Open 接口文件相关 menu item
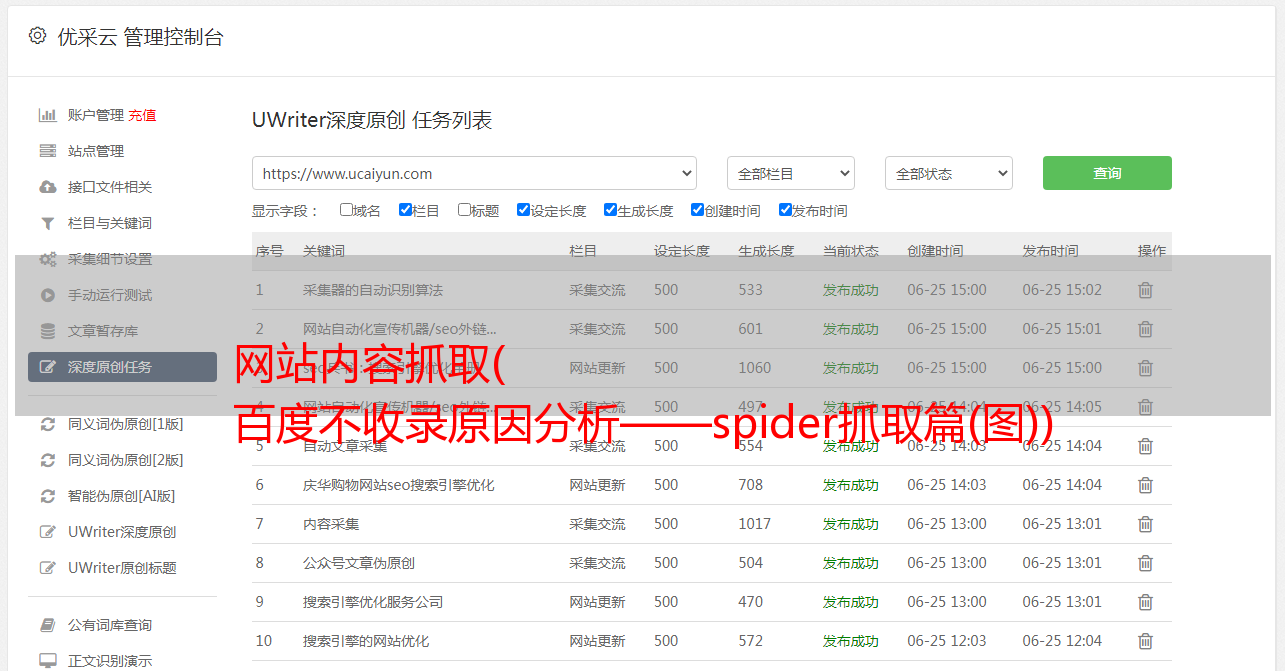 pos(110,187)
